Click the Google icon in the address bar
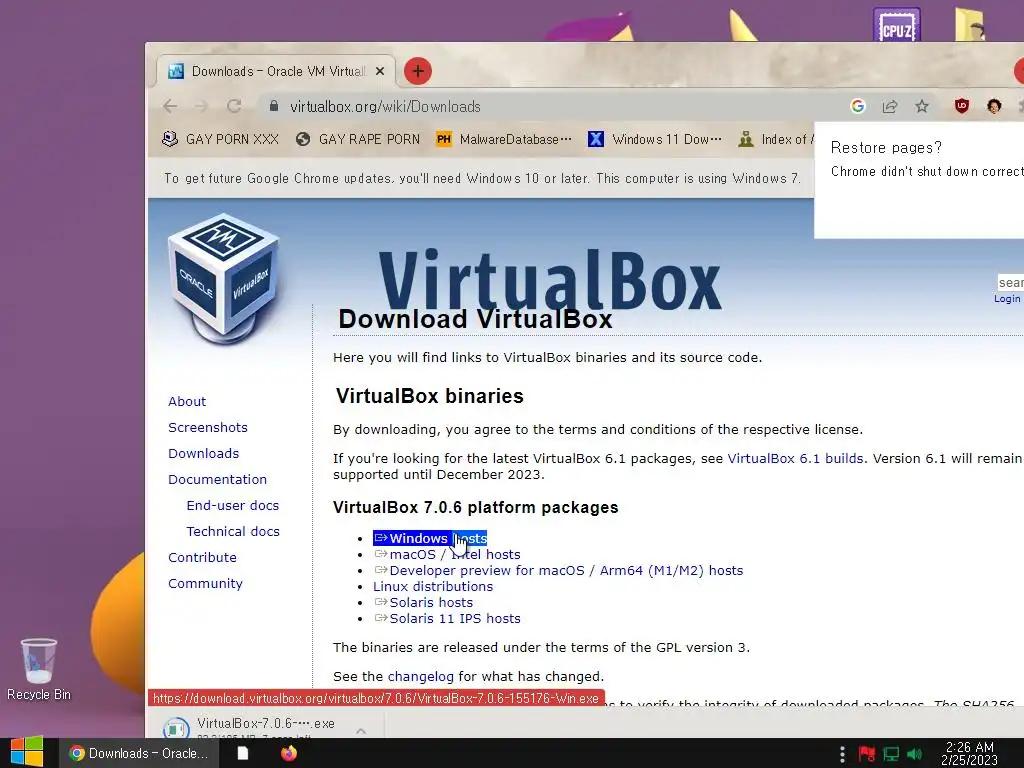Screen dimensions: 1024x768 click(858, 106)
